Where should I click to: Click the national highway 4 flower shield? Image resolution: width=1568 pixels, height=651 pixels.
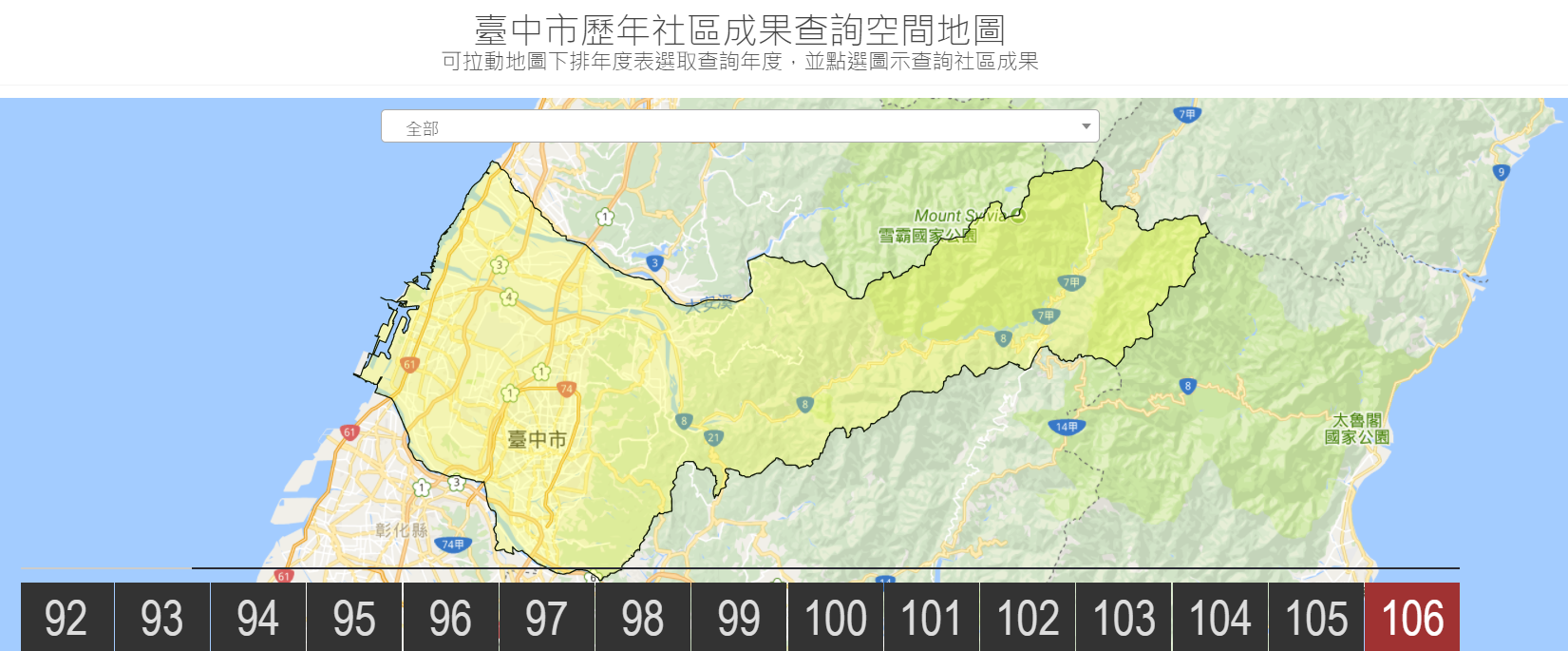click(x=509, y=297)
